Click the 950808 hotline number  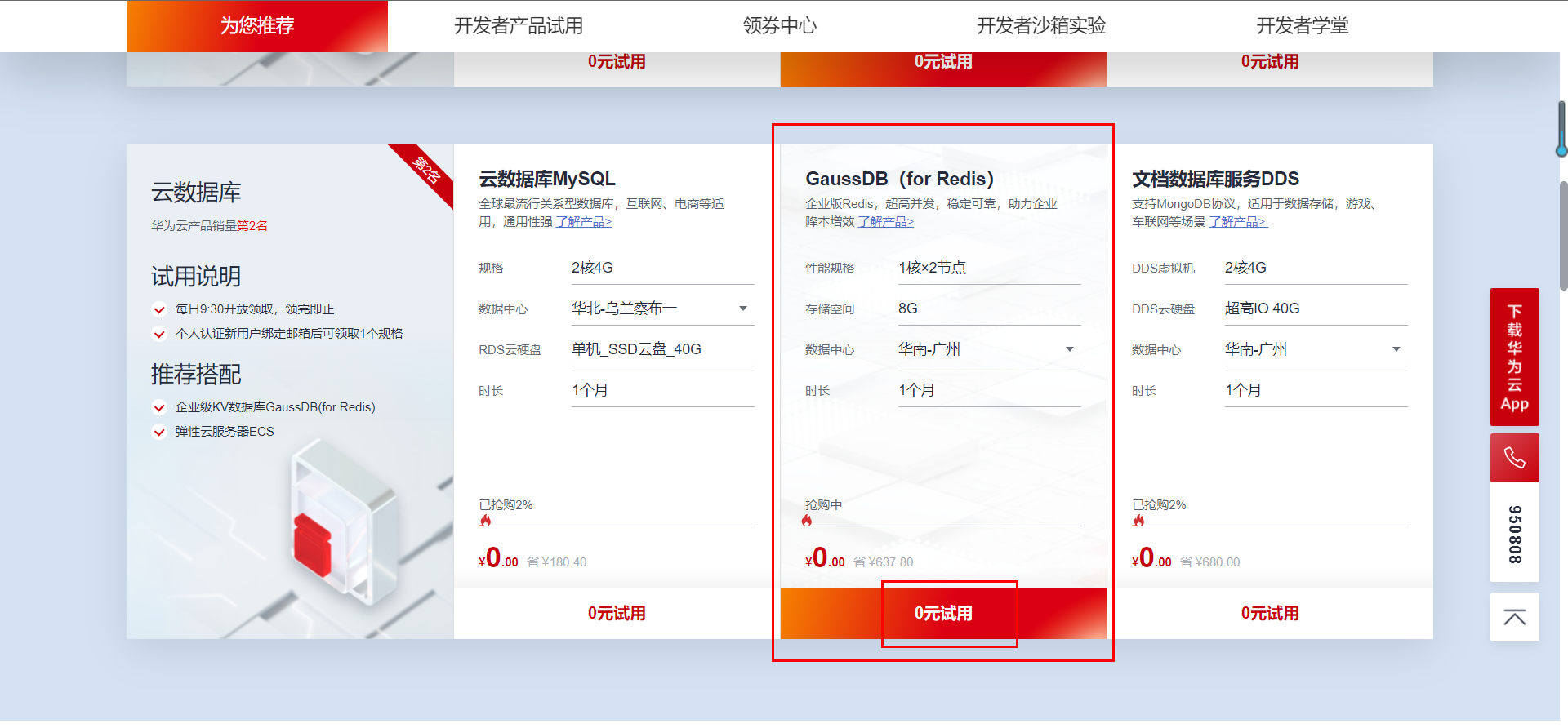click(1514, 535)
